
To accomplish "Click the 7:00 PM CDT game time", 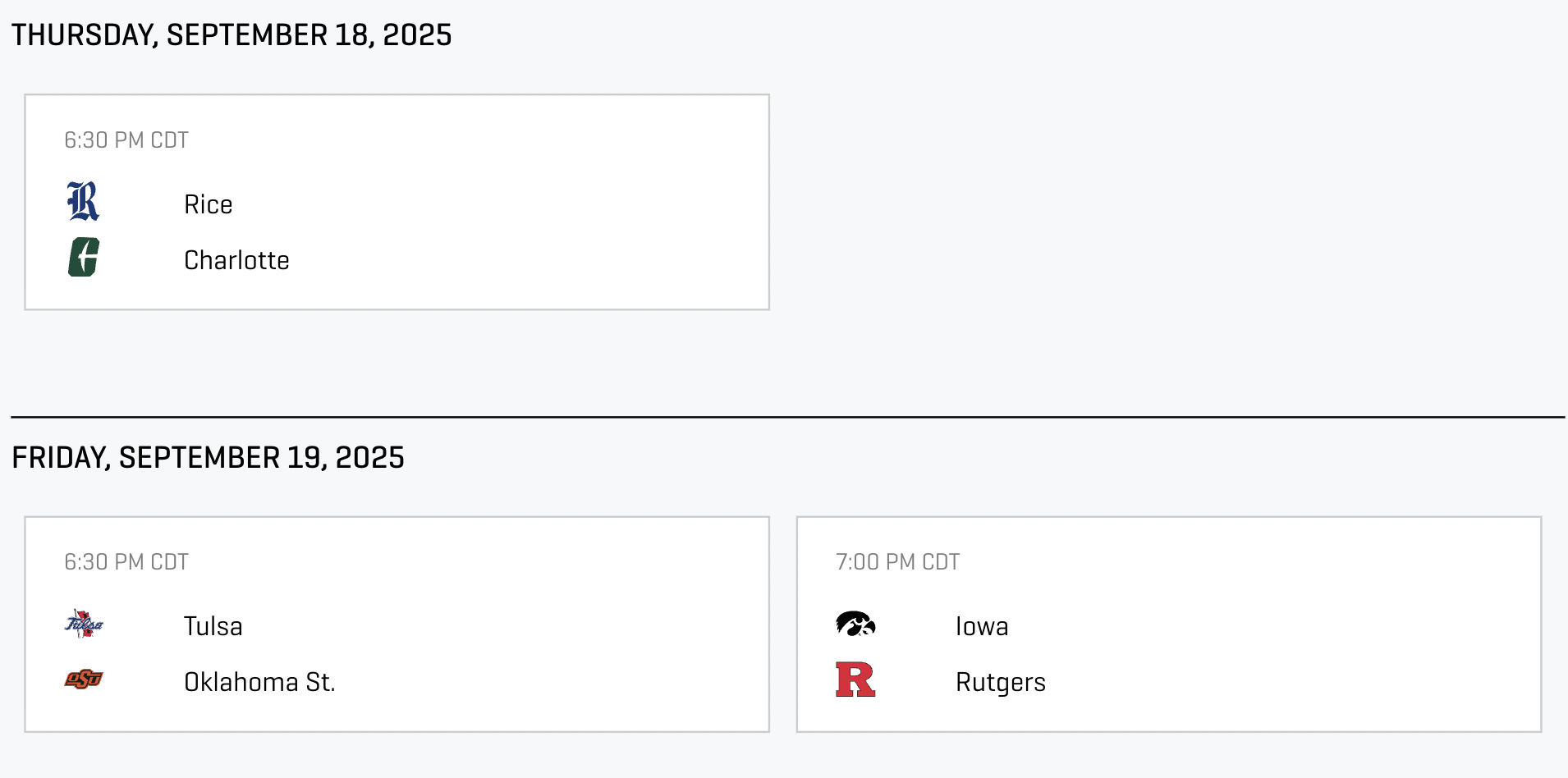I will [x=898, y=562].
